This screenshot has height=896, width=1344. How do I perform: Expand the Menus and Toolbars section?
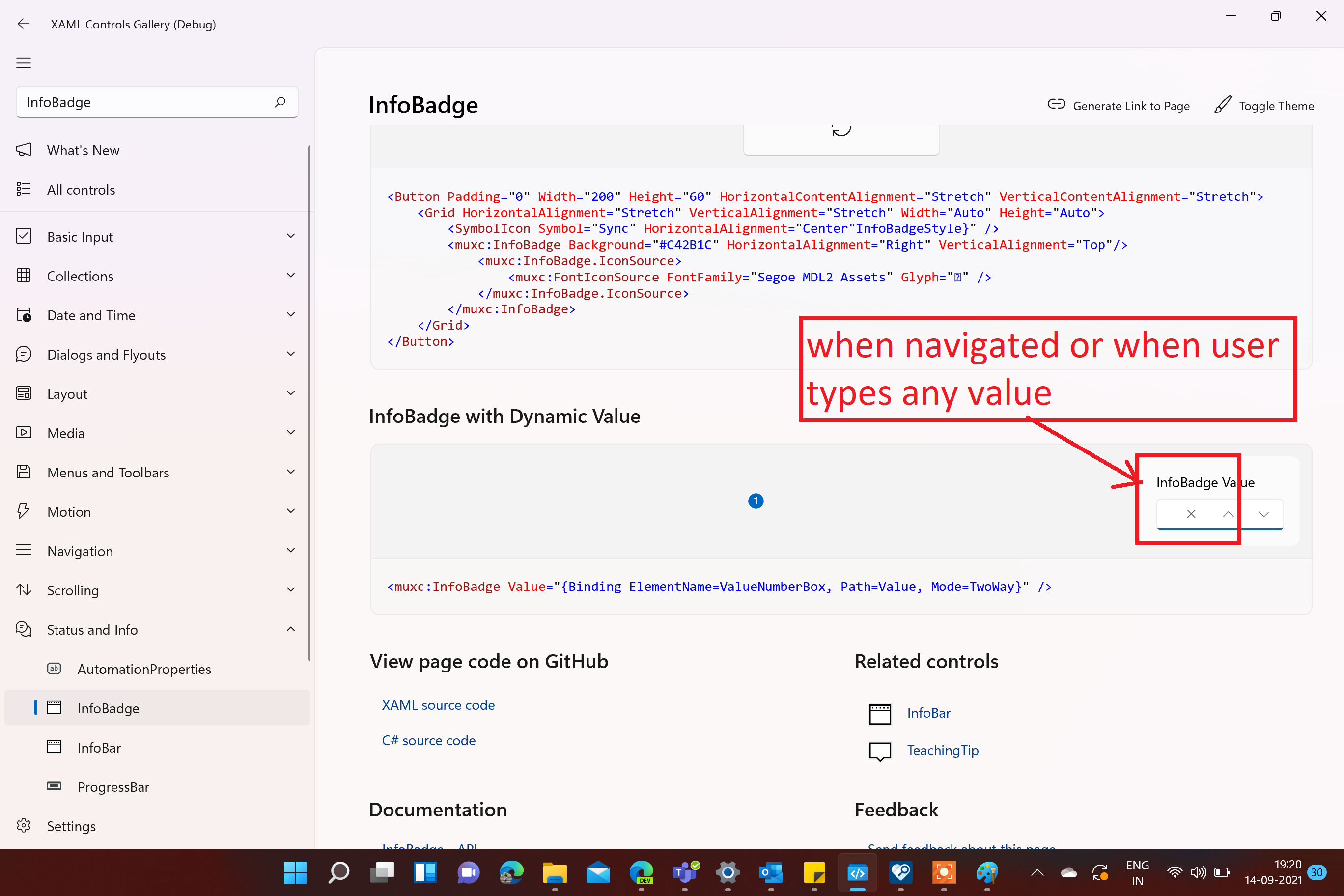click(x=291, y=472)
